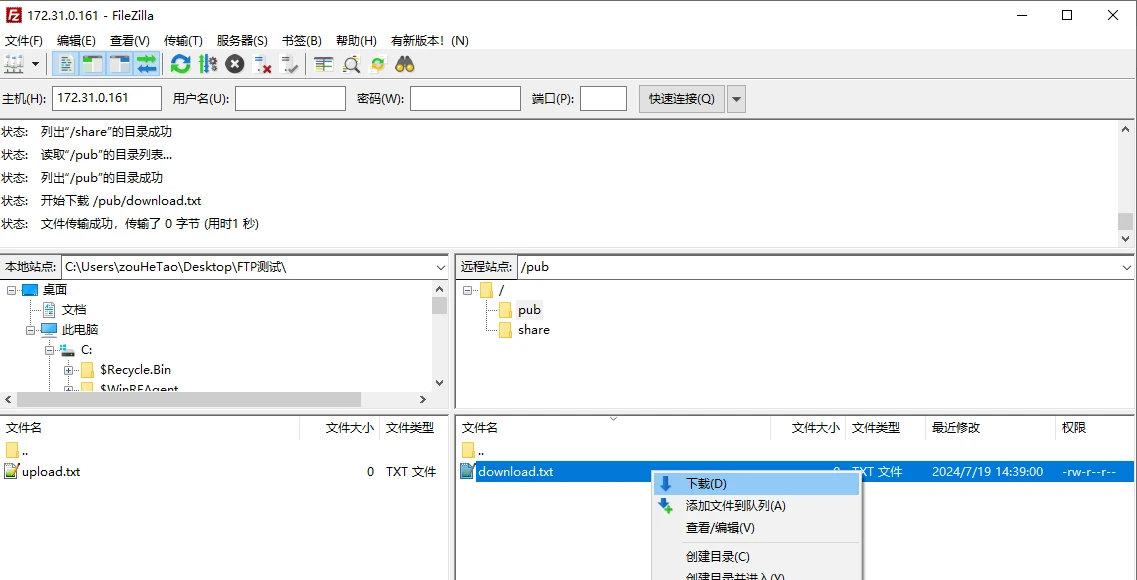Toggle transfer queue display icon
This screenshot has height=580, width=1137.
coord(146,65)
